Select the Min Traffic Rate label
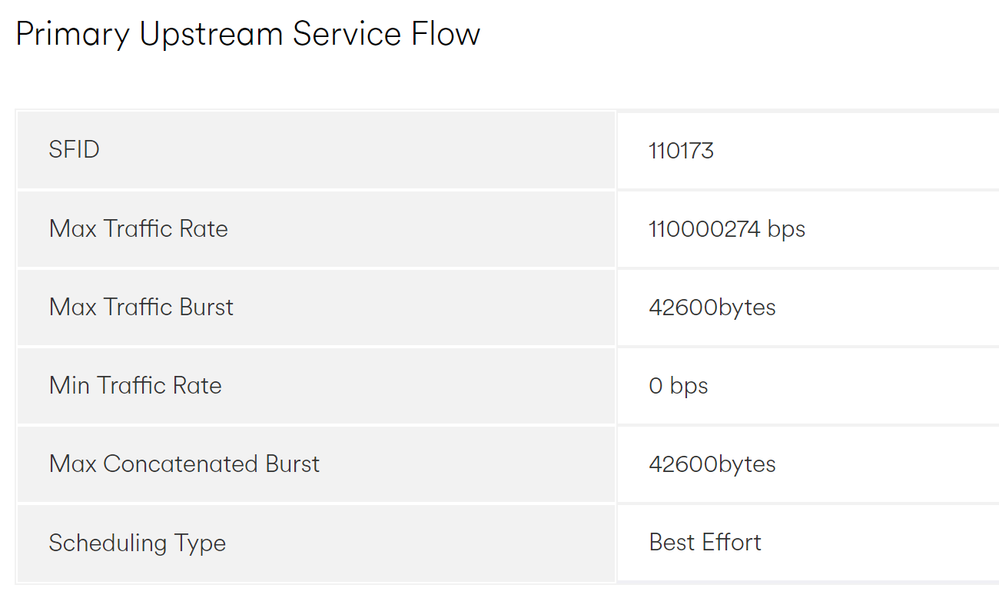 coord(135,386)
